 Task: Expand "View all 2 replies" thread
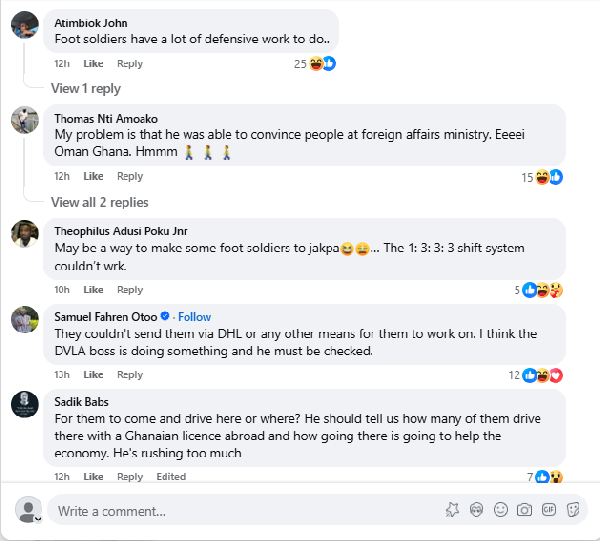click(x=99, y=202)
